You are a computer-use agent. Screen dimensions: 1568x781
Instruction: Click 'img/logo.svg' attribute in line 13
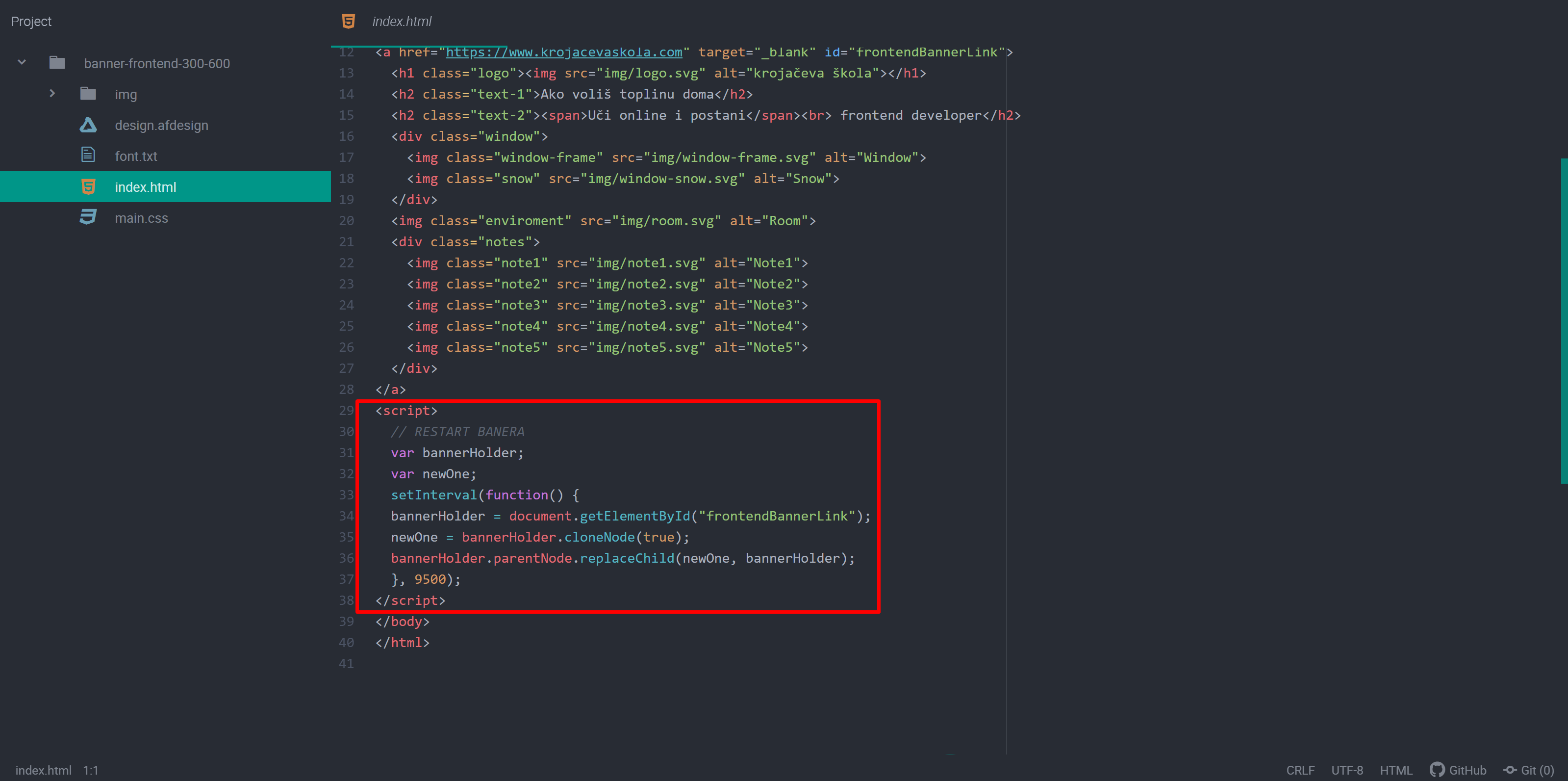point(651,73)
